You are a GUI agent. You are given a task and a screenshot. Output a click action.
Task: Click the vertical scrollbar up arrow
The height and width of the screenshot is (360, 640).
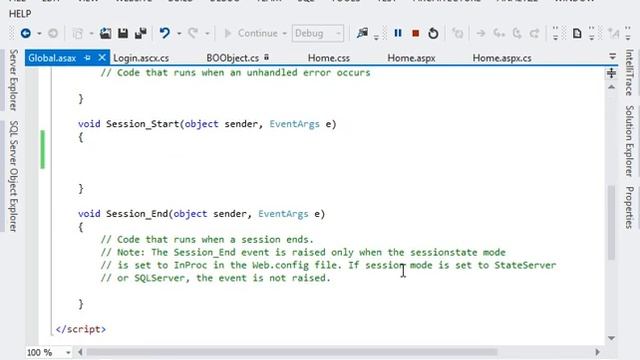pyautogui.click(x=611, y=87)
